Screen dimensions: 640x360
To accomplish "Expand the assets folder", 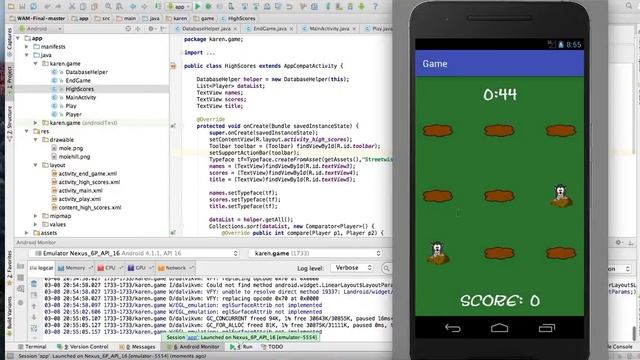I will click(27, 233).
